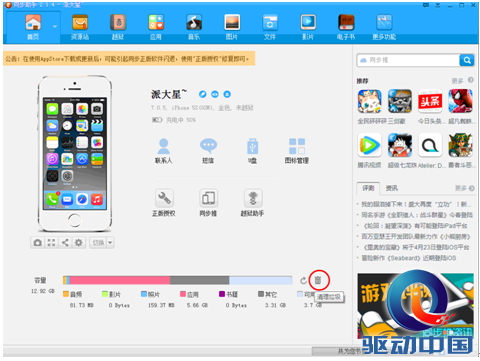This screenshot has height=361, width=480.
Task: Click the trash clean-up icon circled in red
Action: (318, 280)
